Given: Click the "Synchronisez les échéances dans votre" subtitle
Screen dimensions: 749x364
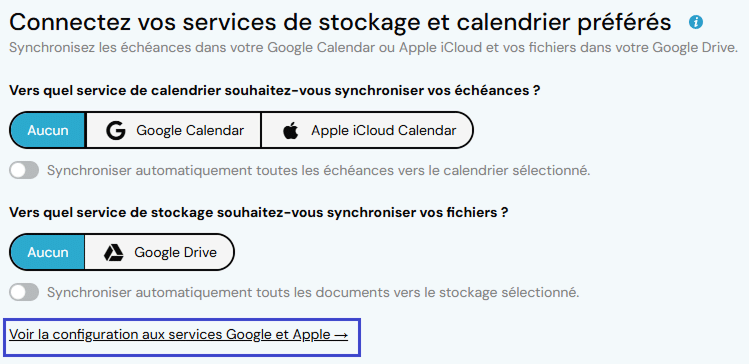Looking at the screenshot, I should [374, 48].
